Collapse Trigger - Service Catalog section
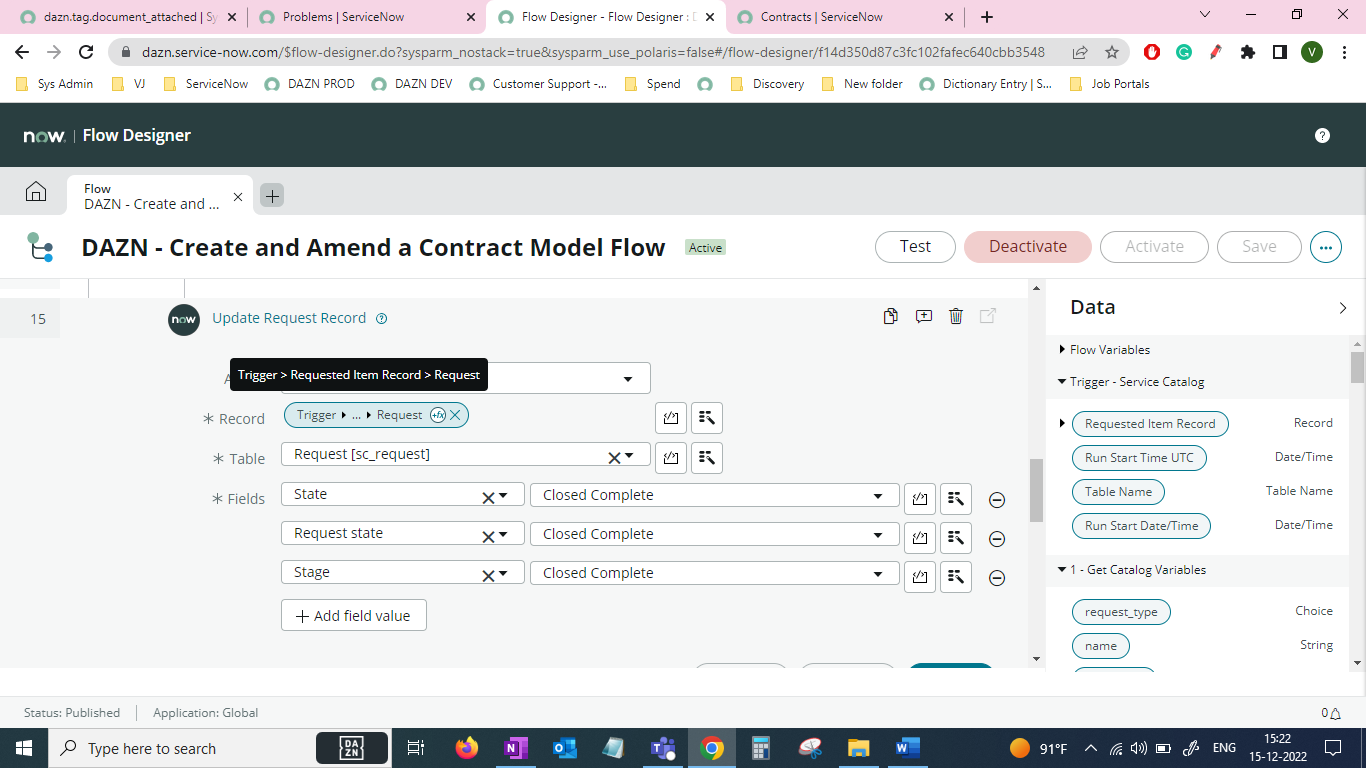Viewport: 1366px width, 768px height. (x=1062, y=382)
